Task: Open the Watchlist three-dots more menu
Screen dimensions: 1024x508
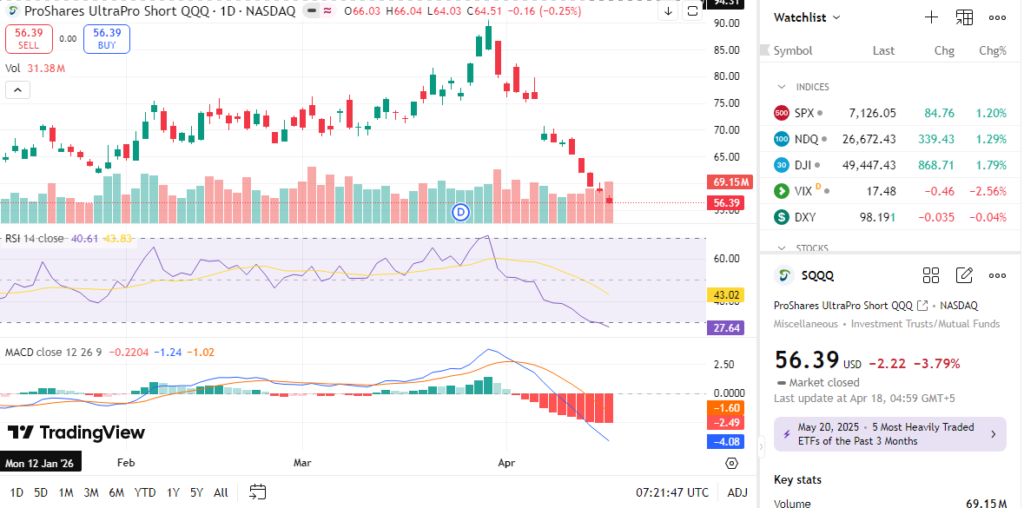Action: (x=997, y=17)
